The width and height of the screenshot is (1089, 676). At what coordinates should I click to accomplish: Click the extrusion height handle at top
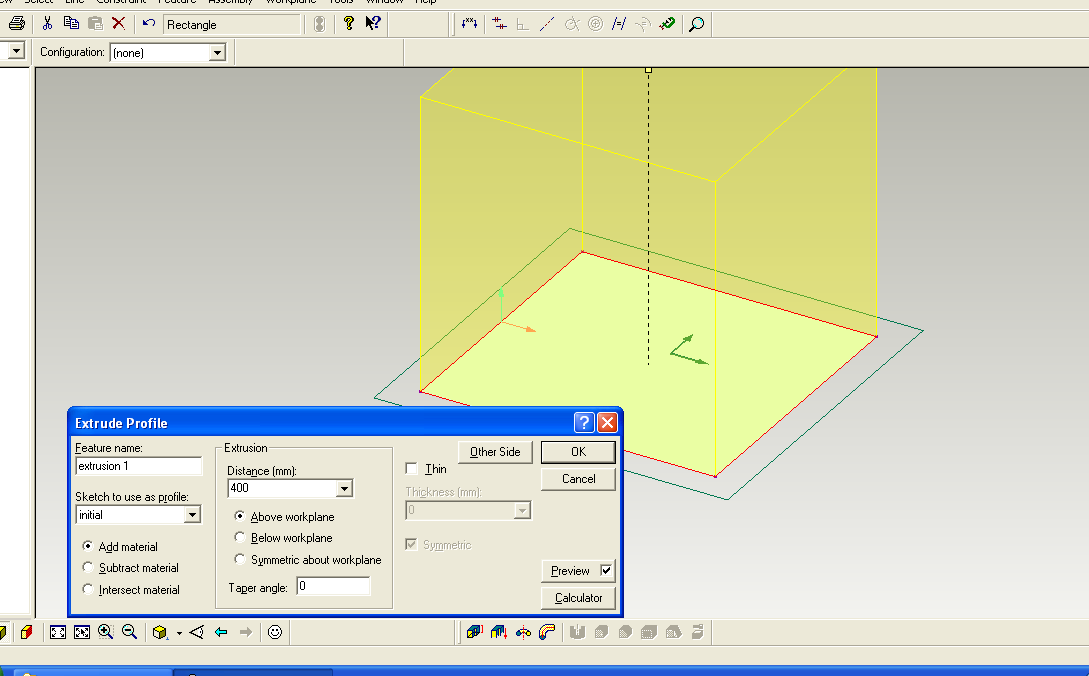point(649,70)
